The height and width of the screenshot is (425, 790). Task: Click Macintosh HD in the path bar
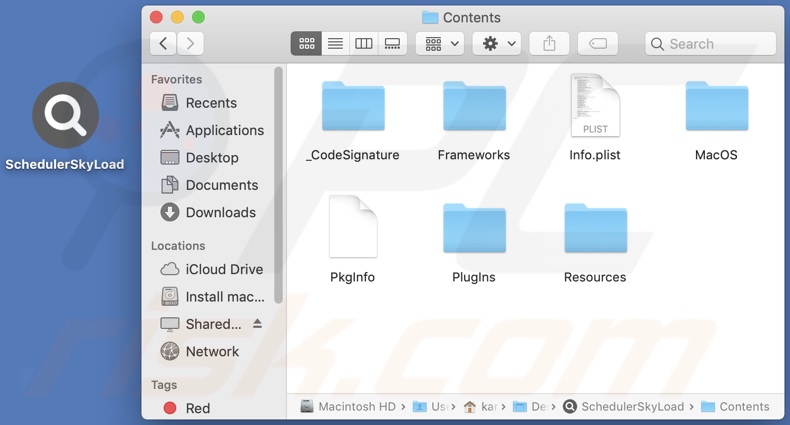click(x=348, y=406)
